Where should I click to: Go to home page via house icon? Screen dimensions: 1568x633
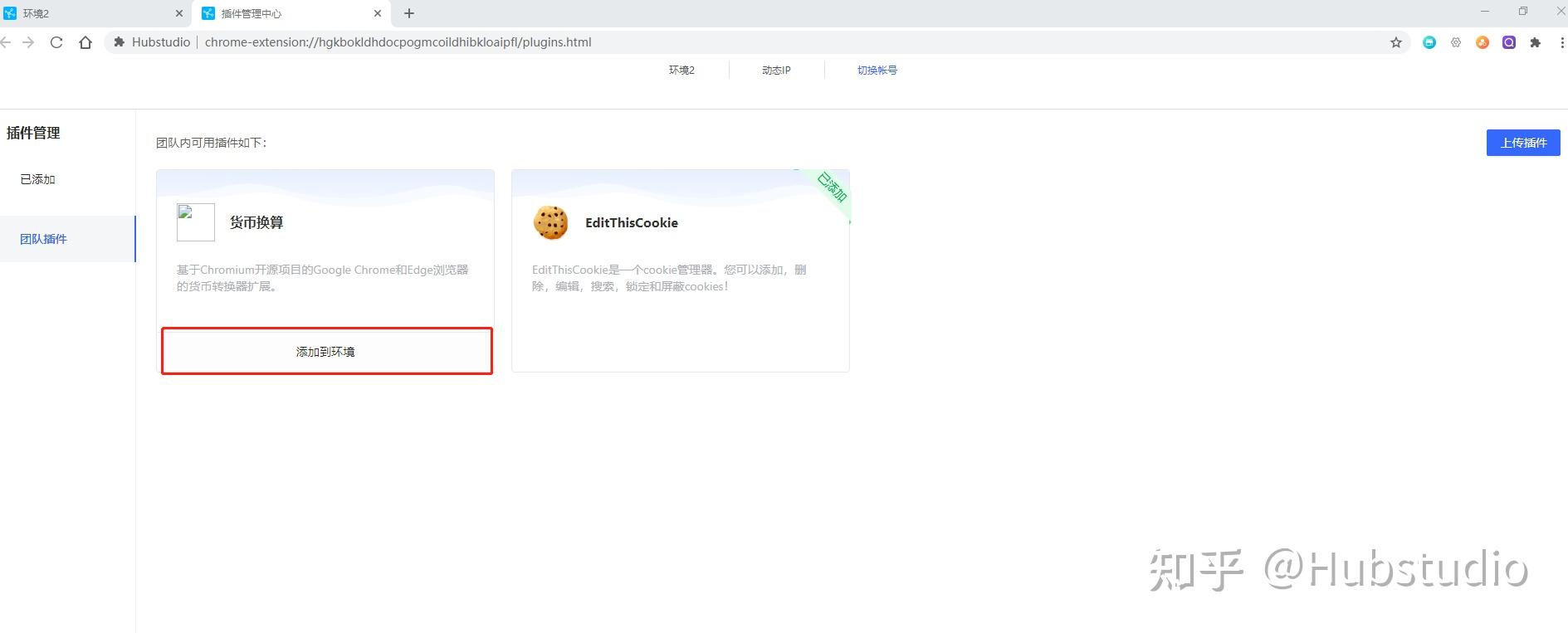[85, 42]
